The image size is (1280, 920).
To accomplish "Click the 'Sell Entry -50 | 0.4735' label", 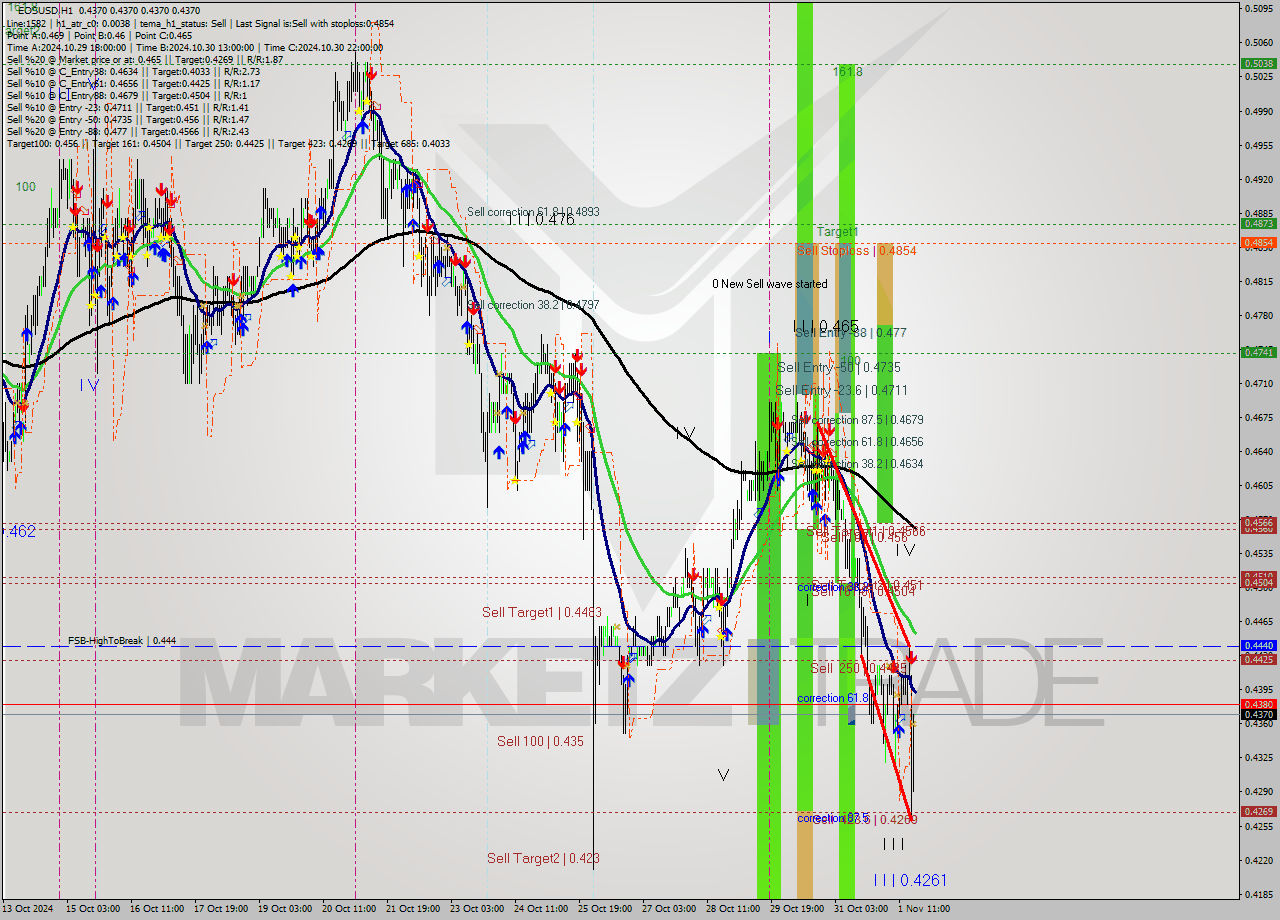I will tap(838, 367).
